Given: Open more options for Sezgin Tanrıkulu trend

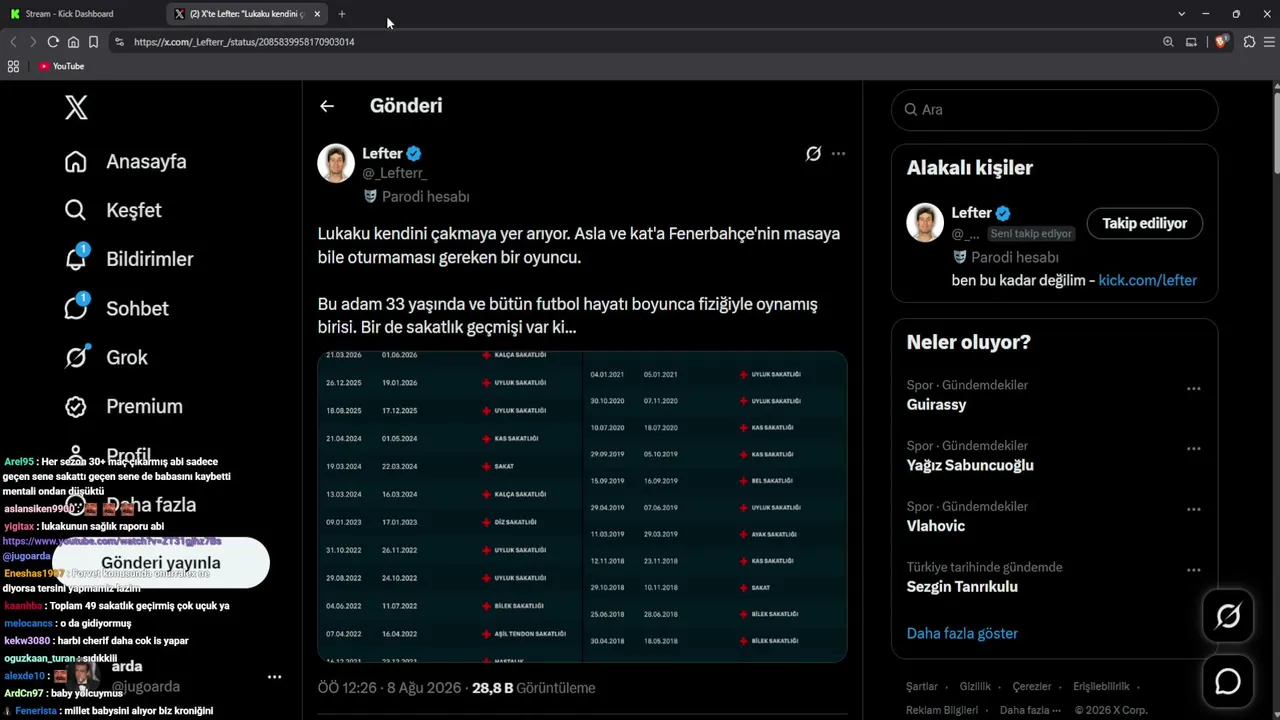Looking at the screenshot, I should [x=1193, y=570].
